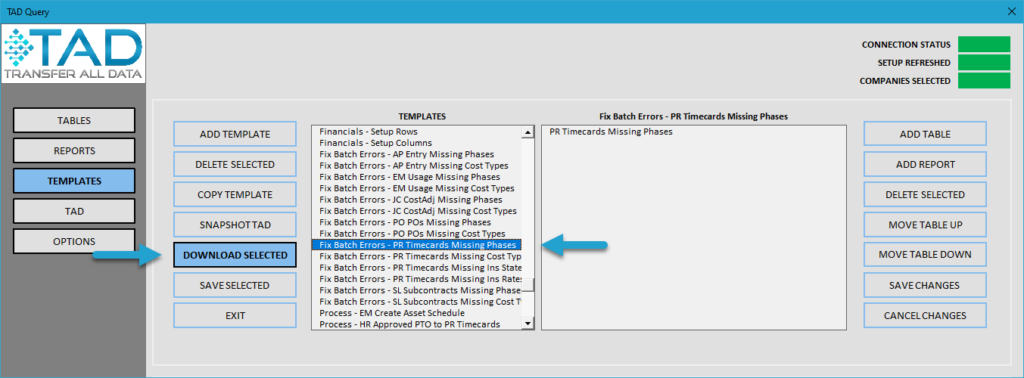
Task: Select JC CostAdj Missing Cost Types template
Action: 417,211
